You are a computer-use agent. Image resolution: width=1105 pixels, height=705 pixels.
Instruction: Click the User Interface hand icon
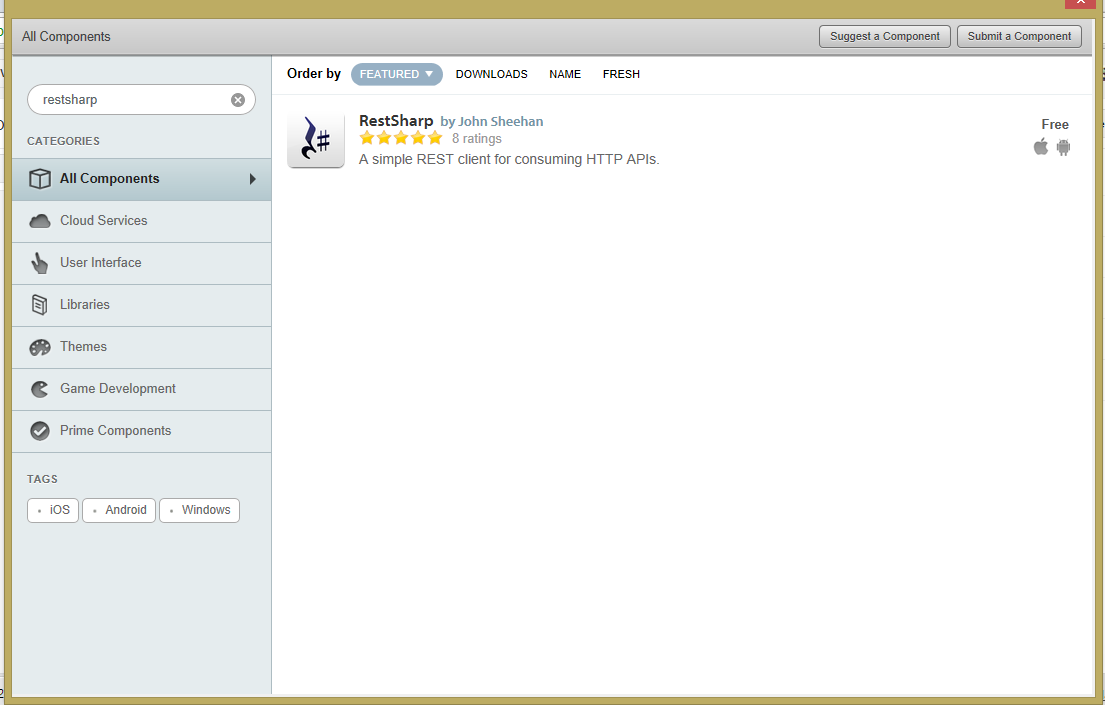point(39,262)
